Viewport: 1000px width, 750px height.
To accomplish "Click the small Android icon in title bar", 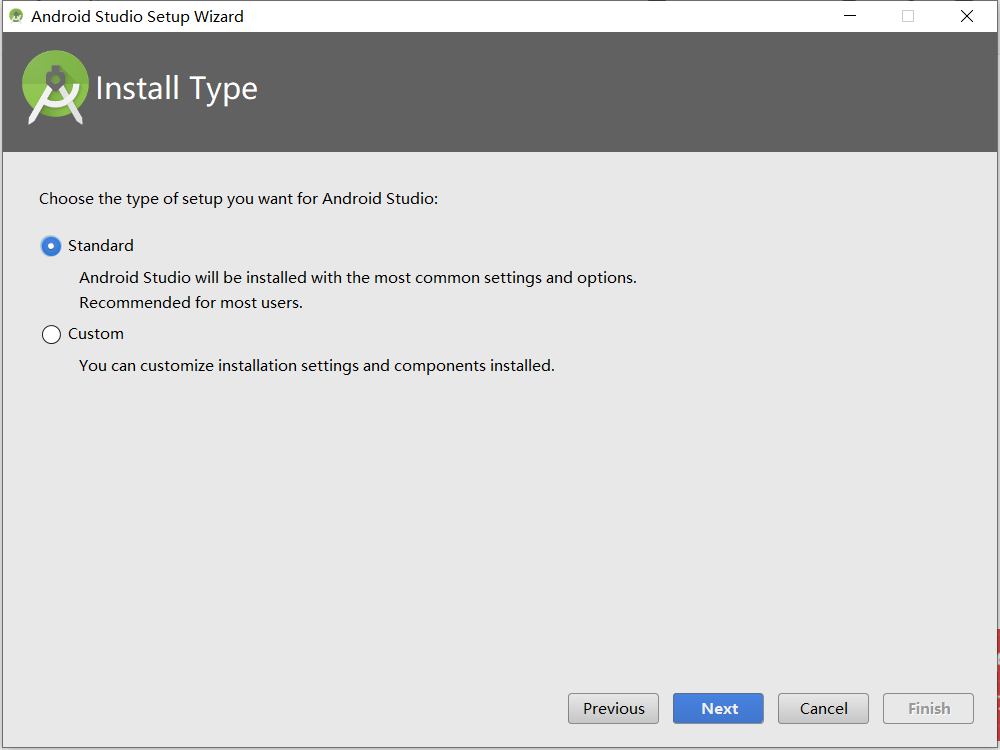I will tap(16, 16).
